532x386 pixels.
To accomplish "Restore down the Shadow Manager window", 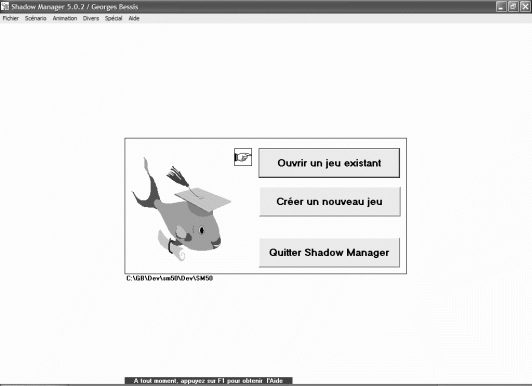I will (x=513, y=6).
